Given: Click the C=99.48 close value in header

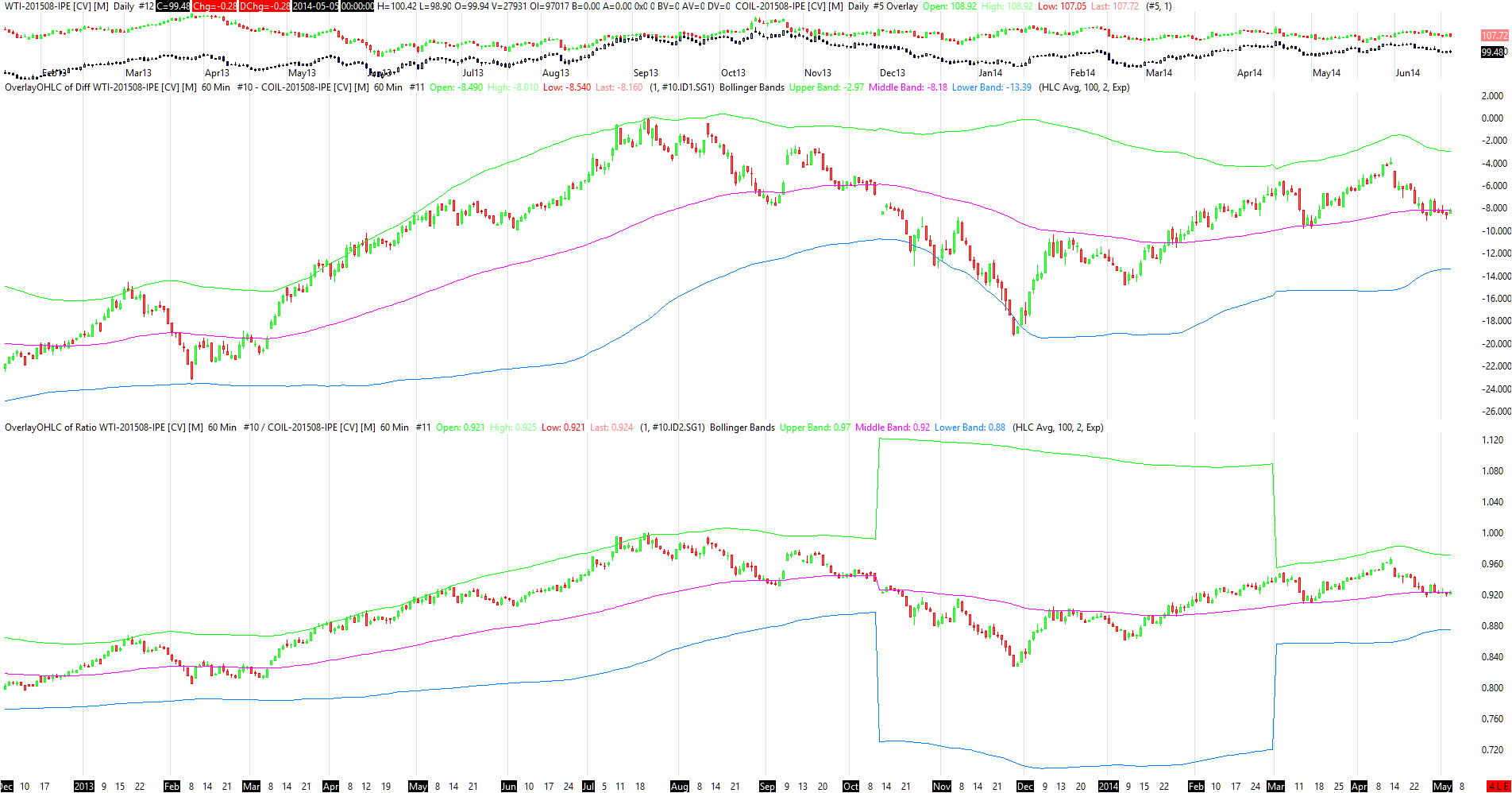Looking at the screenshot, I should point(173,6).
